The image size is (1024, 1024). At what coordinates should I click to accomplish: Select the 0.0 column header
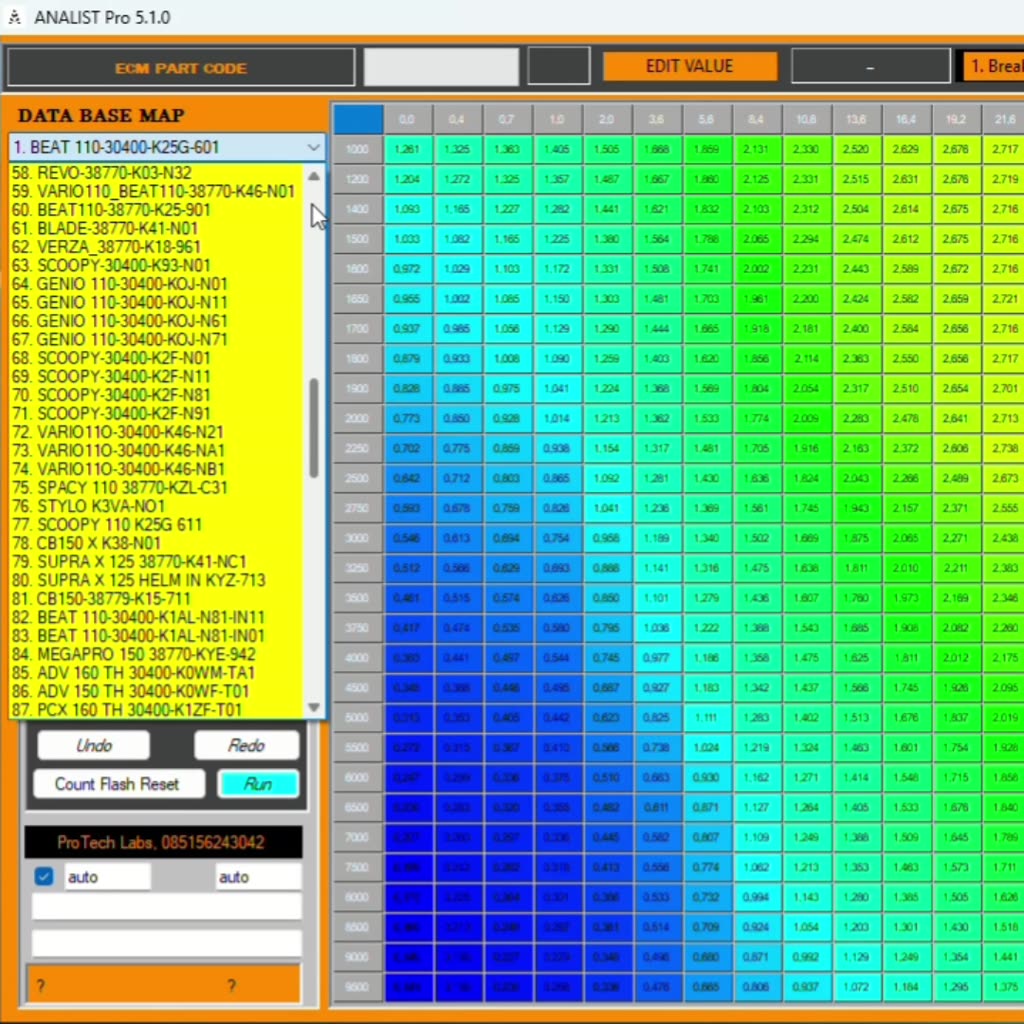pos(407,120)
